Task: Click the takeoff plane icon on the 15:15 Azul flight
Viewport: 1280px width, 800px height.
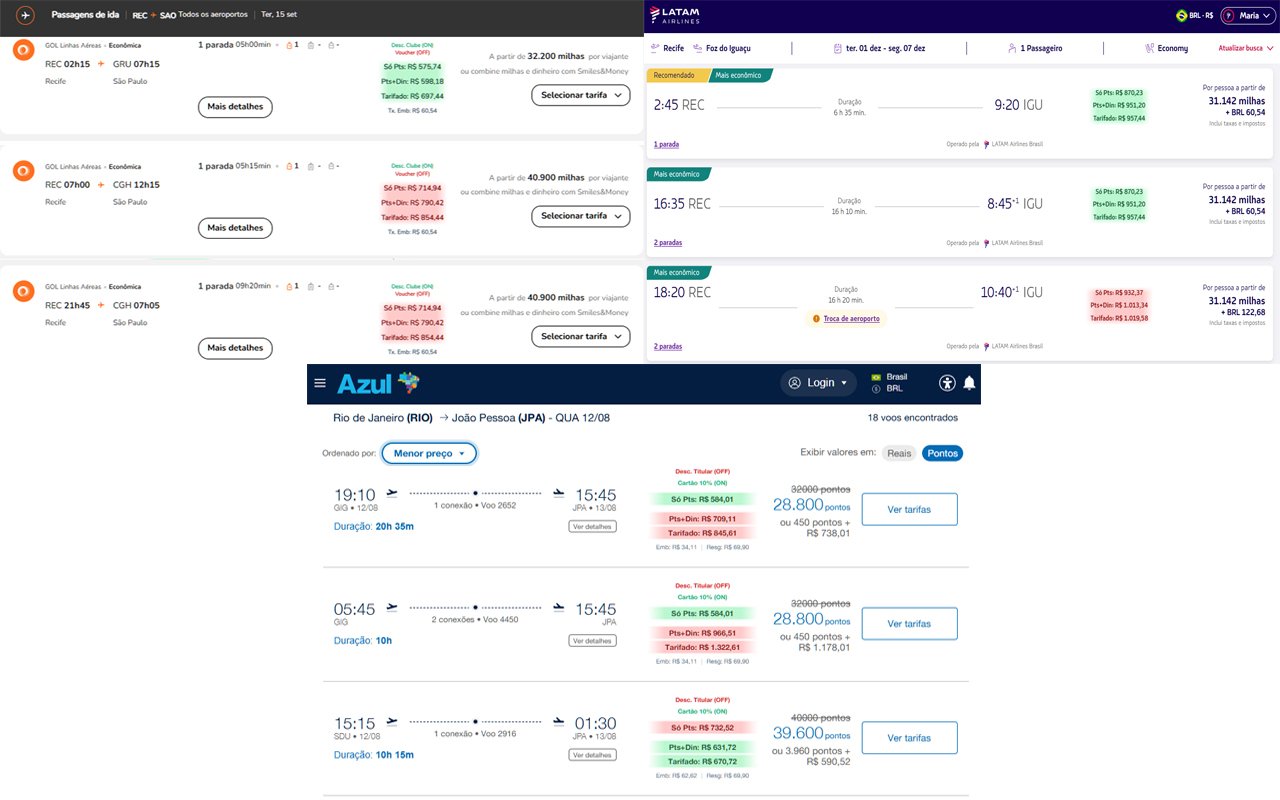Action: 392,721
